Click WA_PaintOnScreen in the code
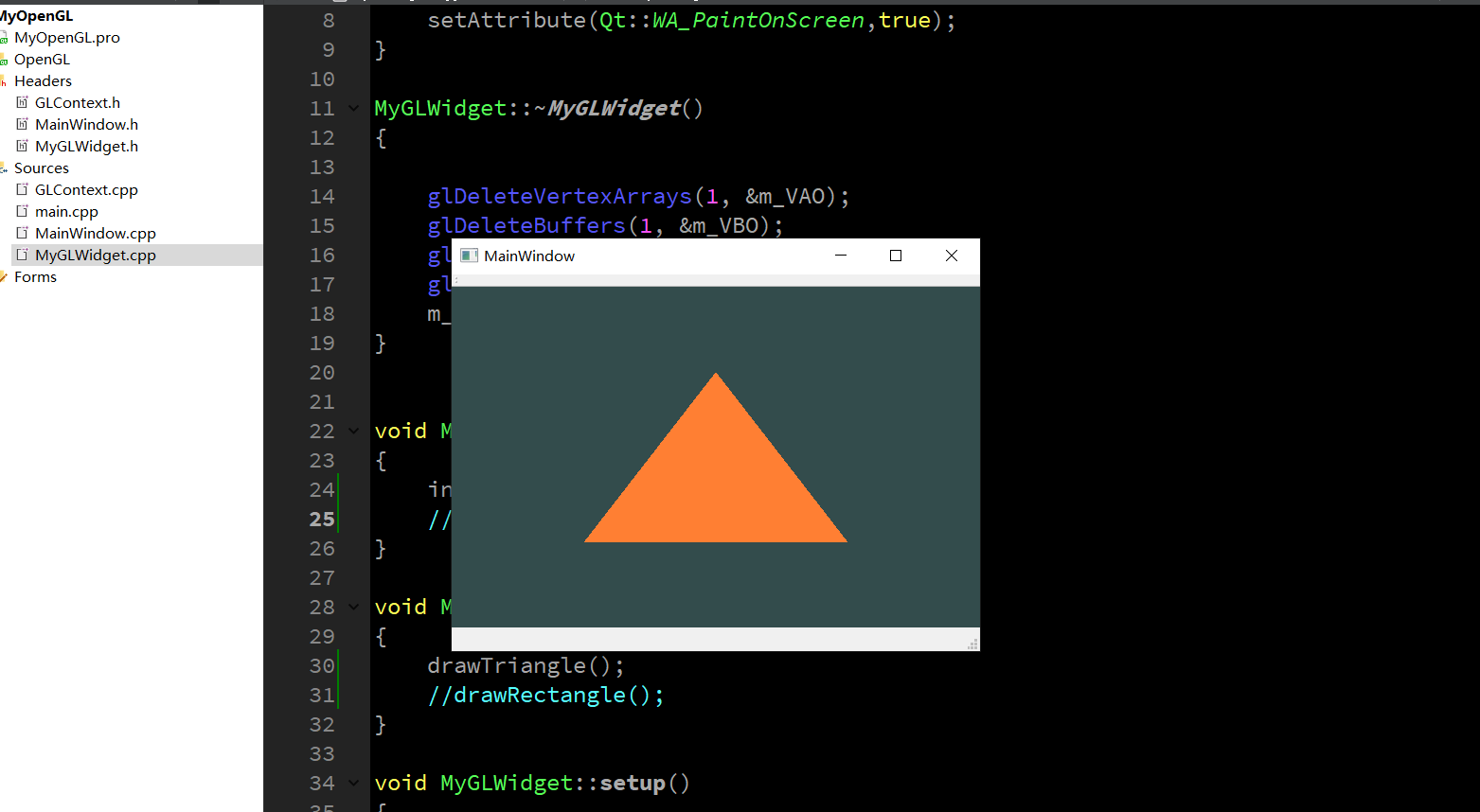Screen dimensions: 1480x812 (758, 21)
